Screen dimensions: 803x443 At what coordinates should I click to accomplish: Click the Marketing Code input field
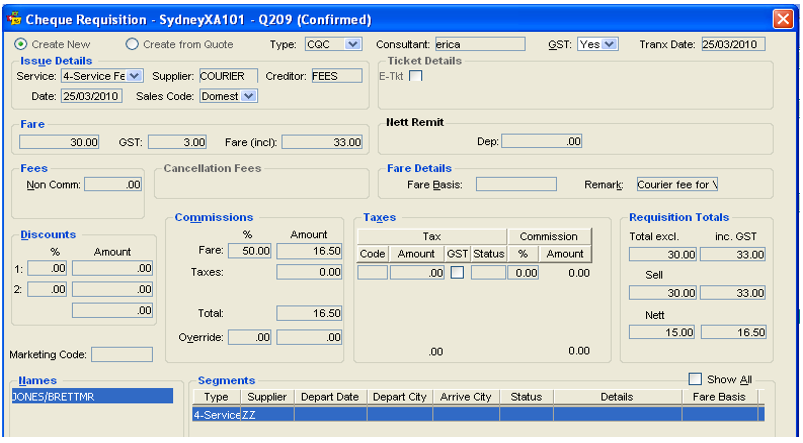click(122, 354)
